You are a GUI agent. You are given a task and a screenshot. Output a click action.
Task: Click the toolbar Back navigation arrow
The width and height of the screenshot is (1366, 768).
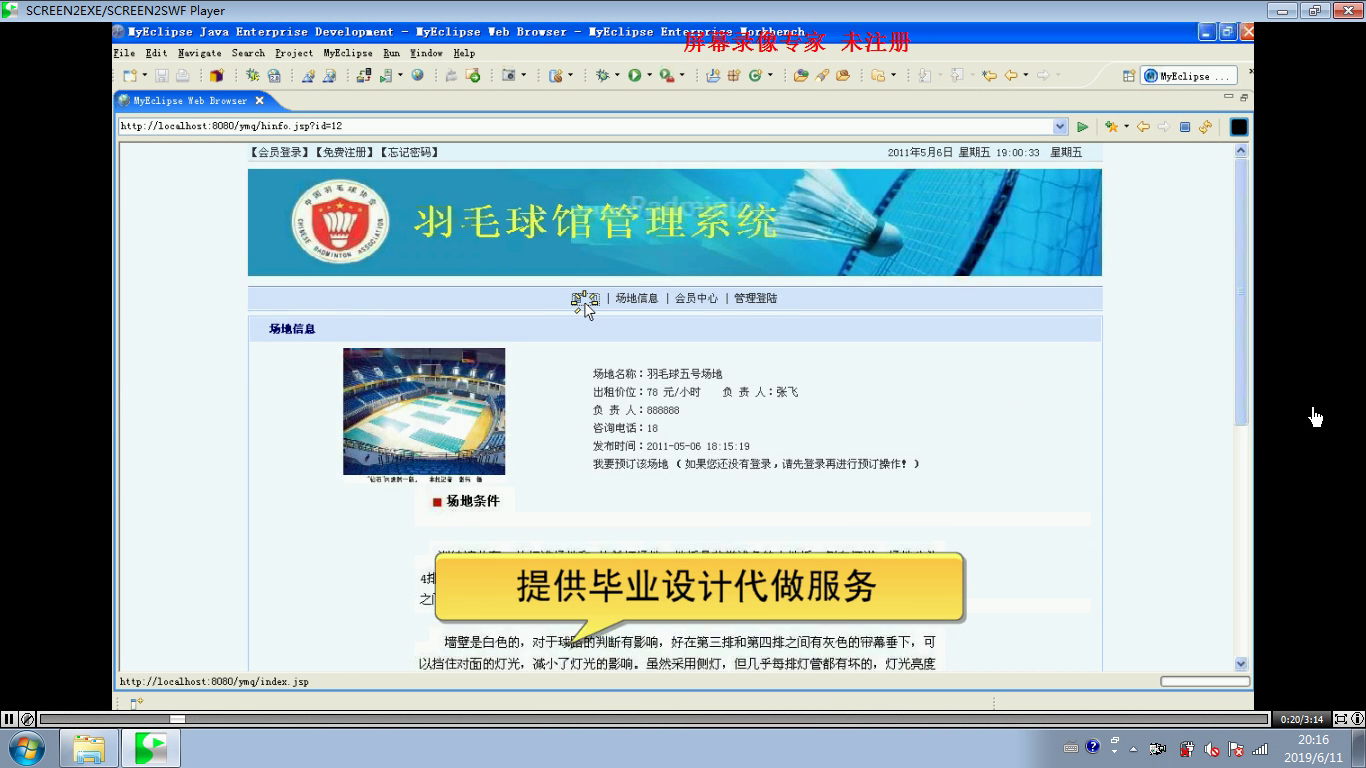(x=1011, y=75)
